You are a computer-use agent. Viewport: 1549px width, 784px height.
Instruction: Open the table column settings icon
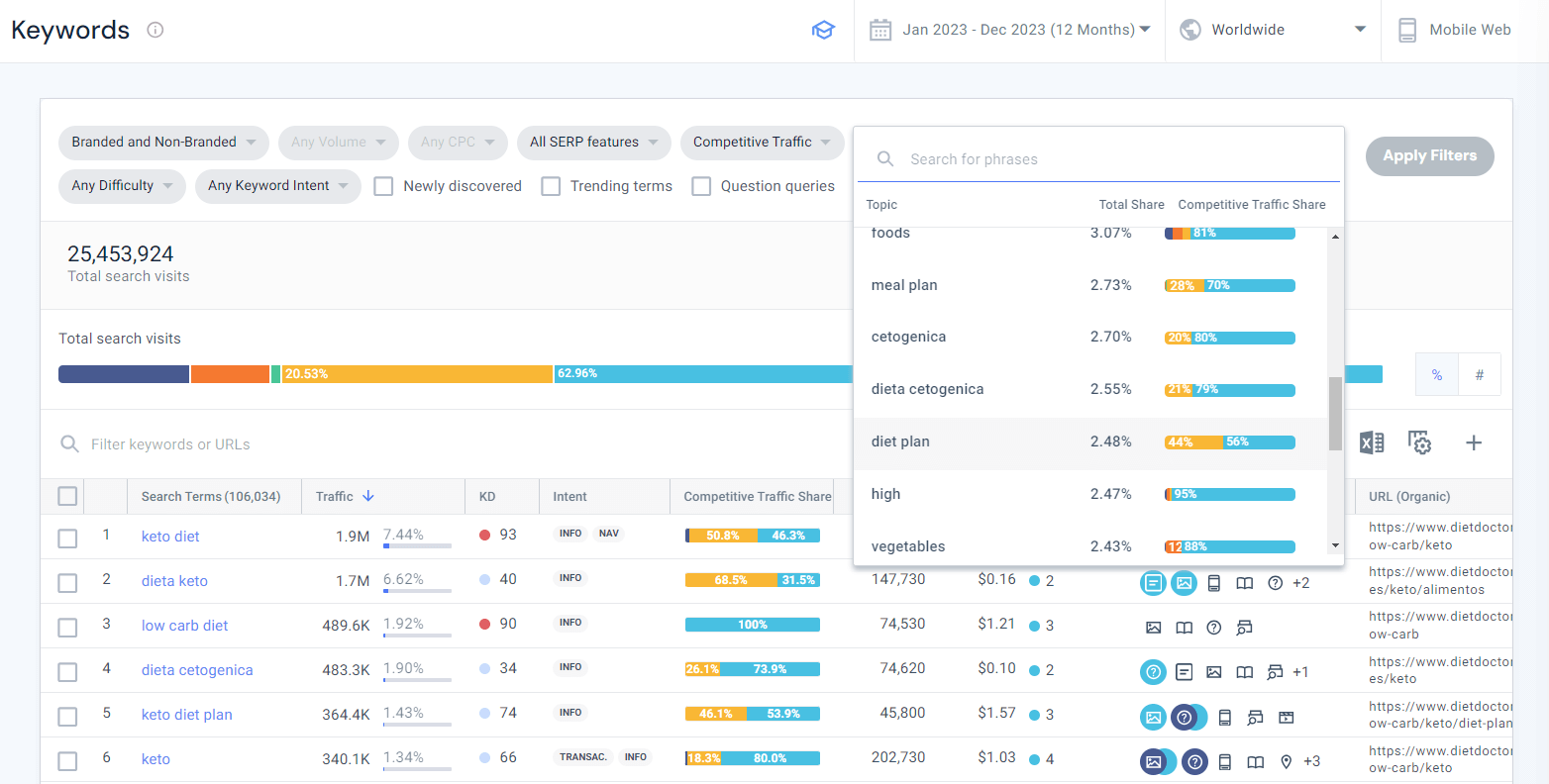pos(1420,442)
